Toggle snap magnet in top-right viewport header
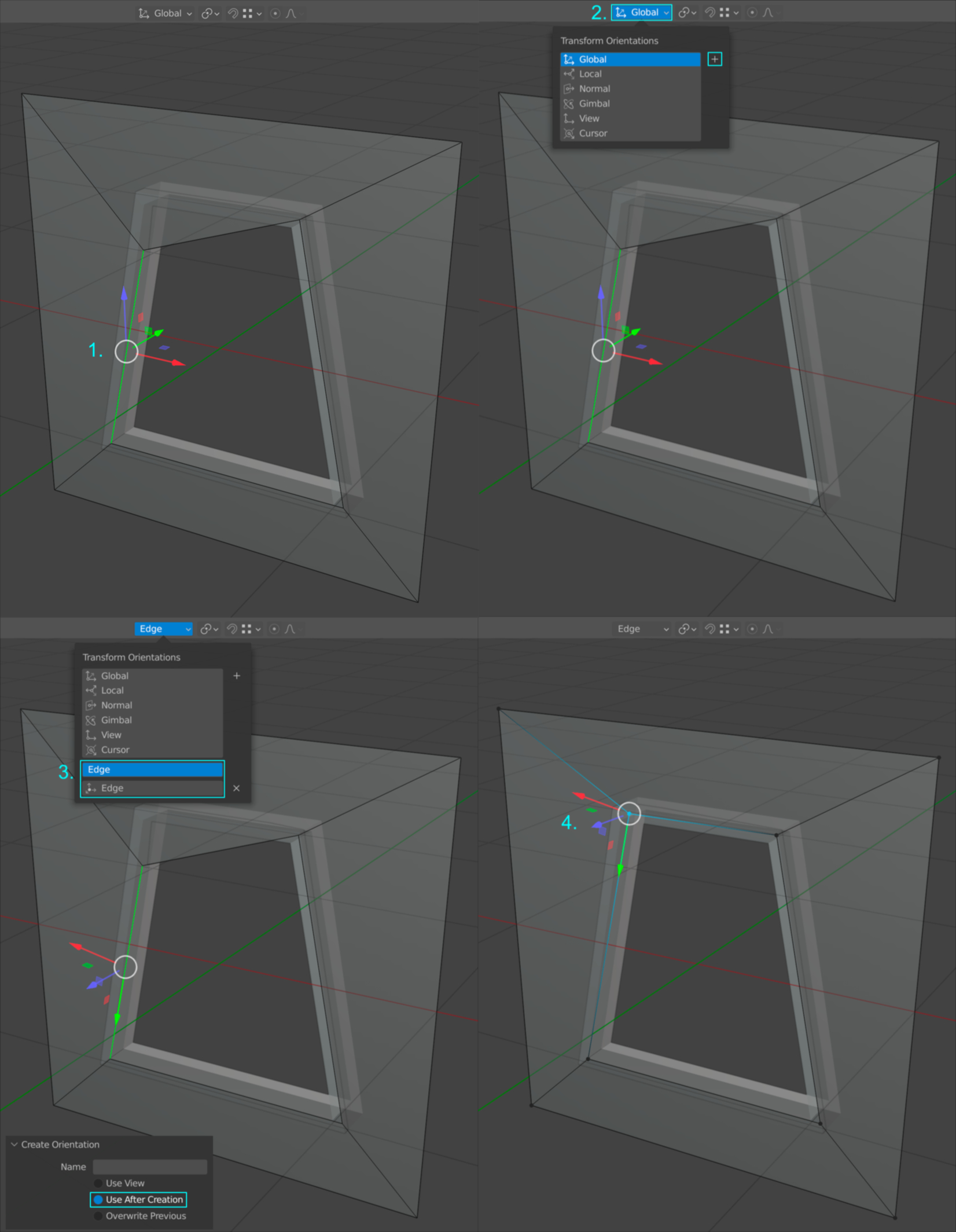 click(x=710, y=12)
